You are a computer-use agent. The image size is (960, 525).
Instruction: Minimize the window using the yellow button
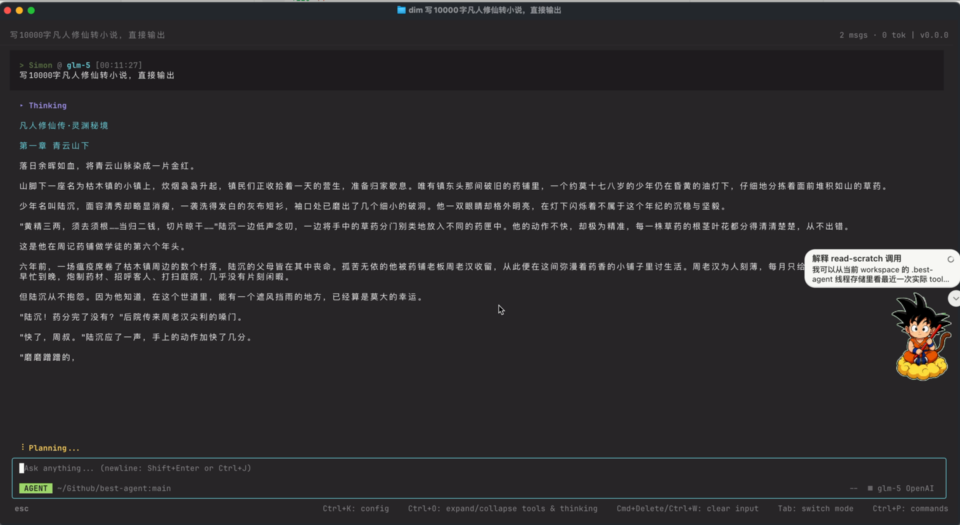(19, 10)
